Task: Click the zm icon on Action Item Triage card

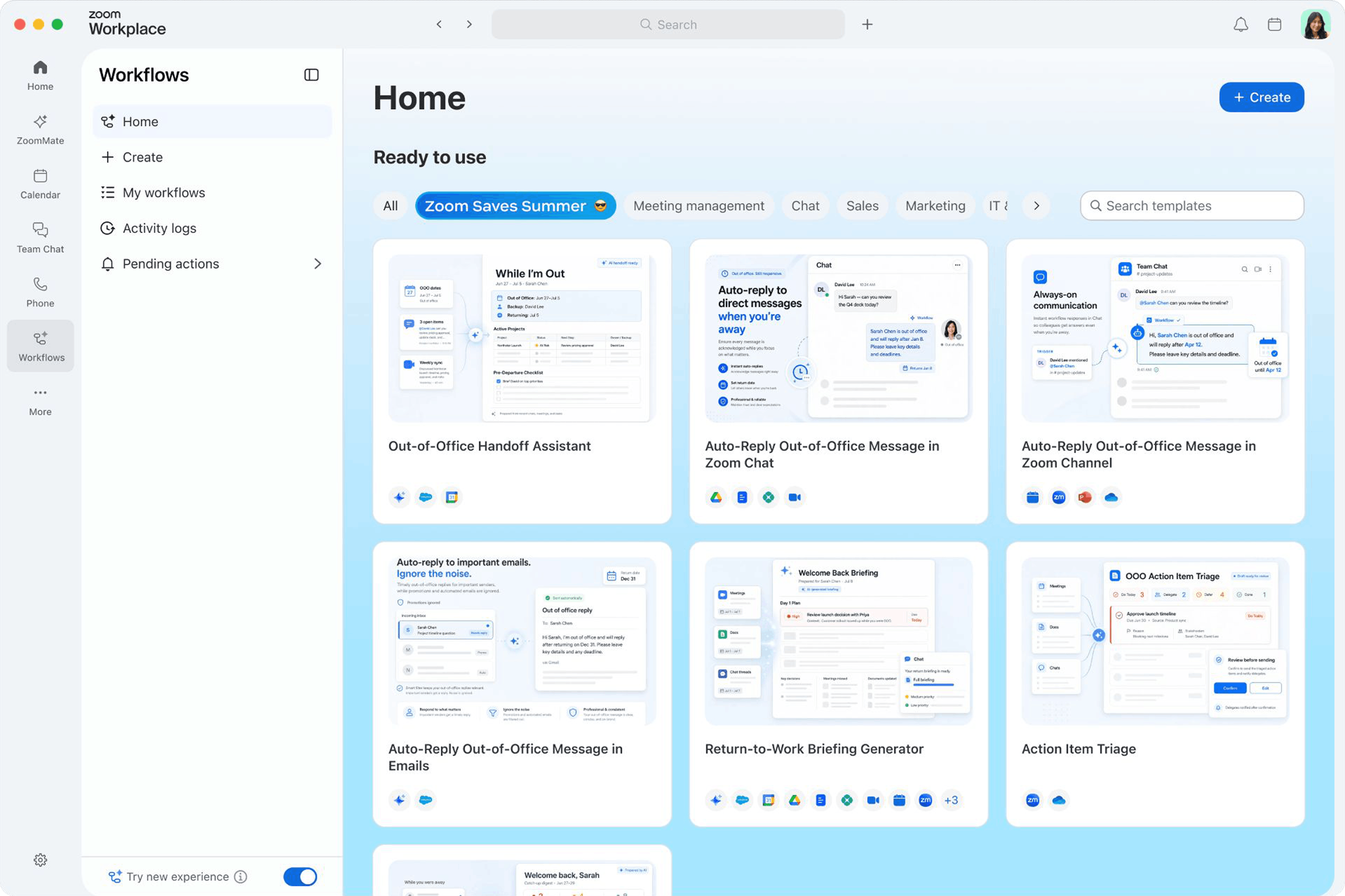Action: tap(1032, 800)
